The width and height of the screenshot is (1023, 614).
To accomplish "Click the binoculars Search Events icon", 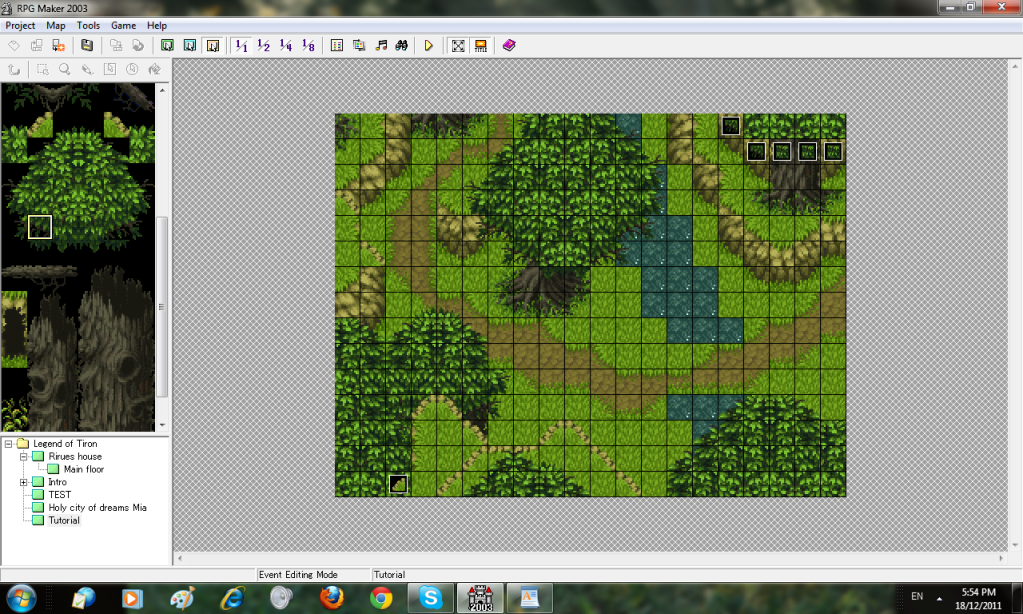I will [402, 45].
